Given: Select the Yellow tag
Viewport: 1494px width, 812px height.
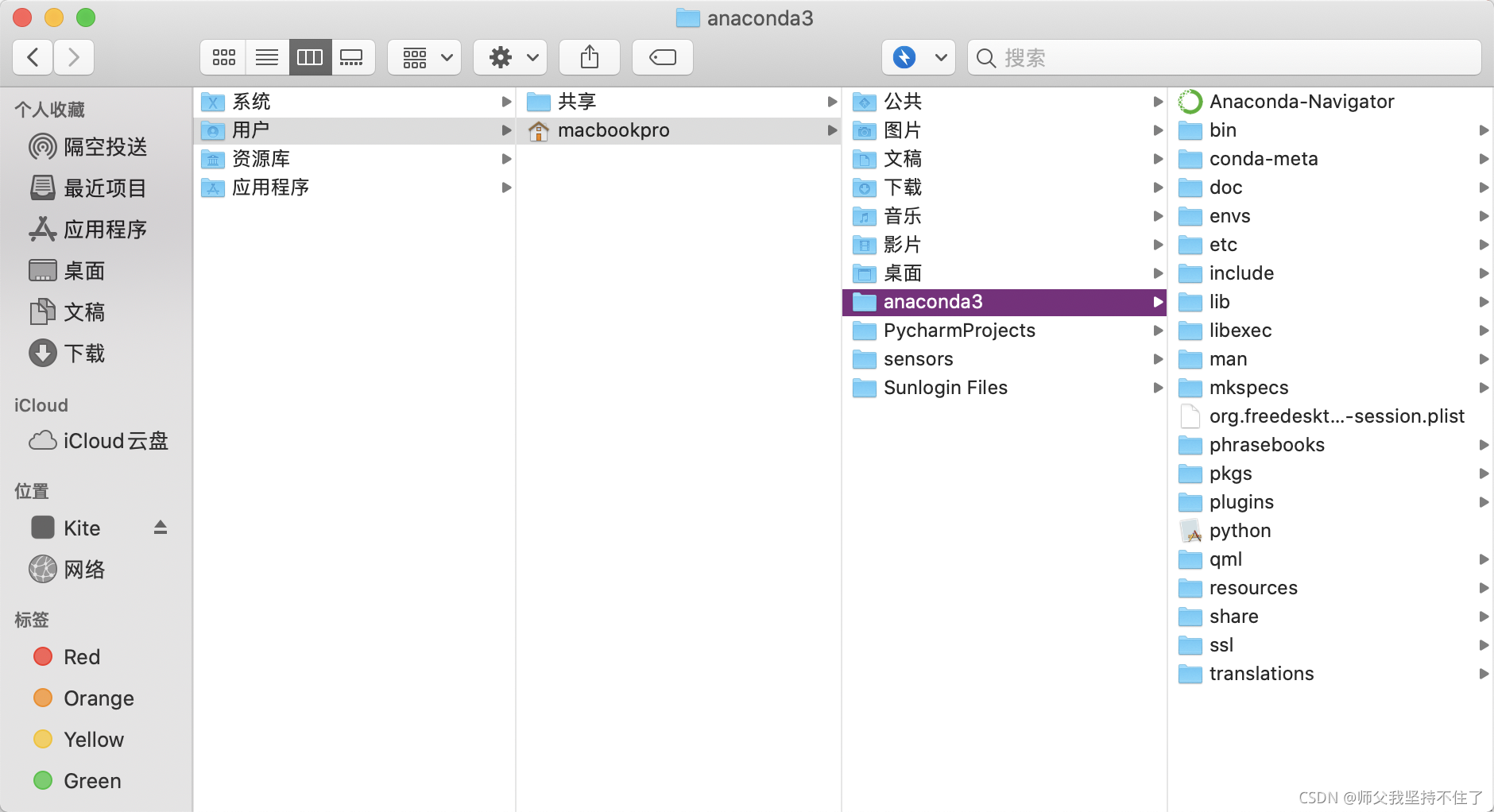Looking at the screenshot, I should (x=96, y=740).
